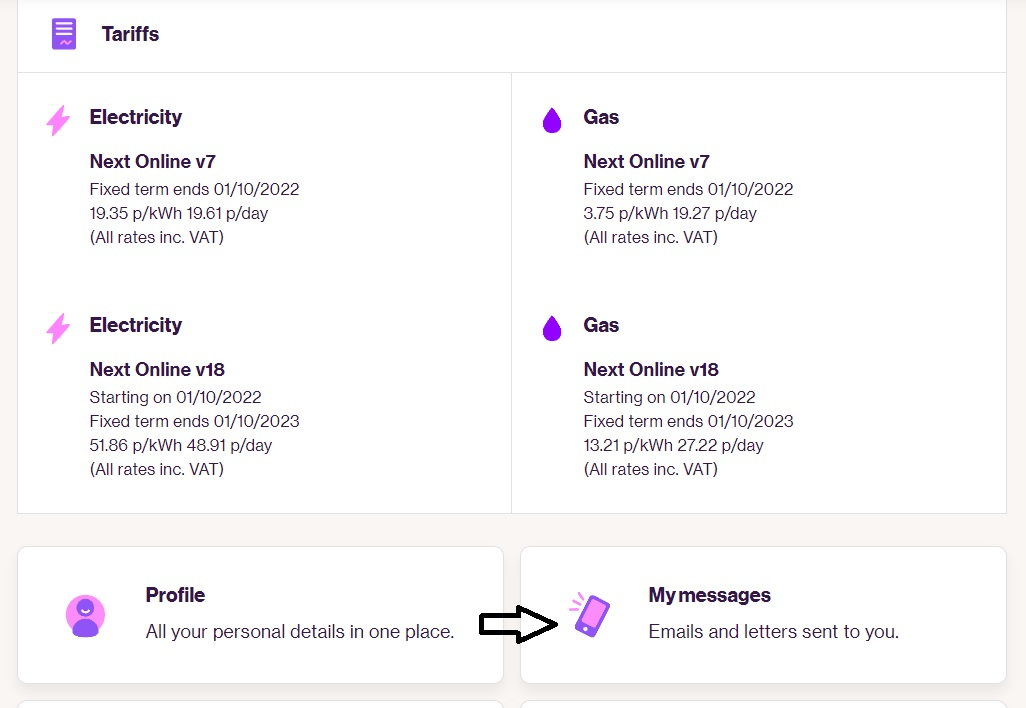Select the Tariffs section heading

[130, 34]
